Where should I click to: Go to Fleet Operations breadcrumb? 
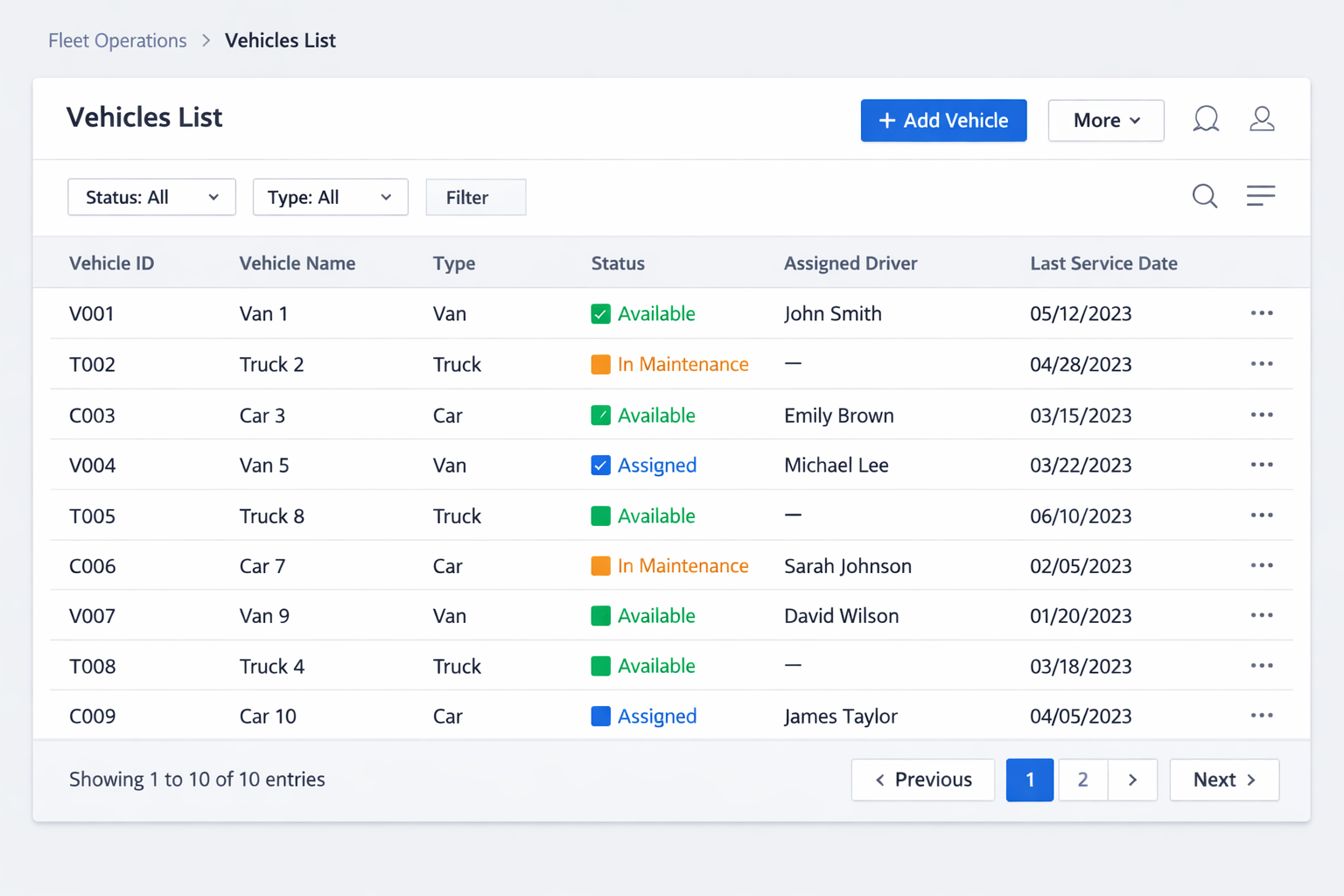click(117, 41)
